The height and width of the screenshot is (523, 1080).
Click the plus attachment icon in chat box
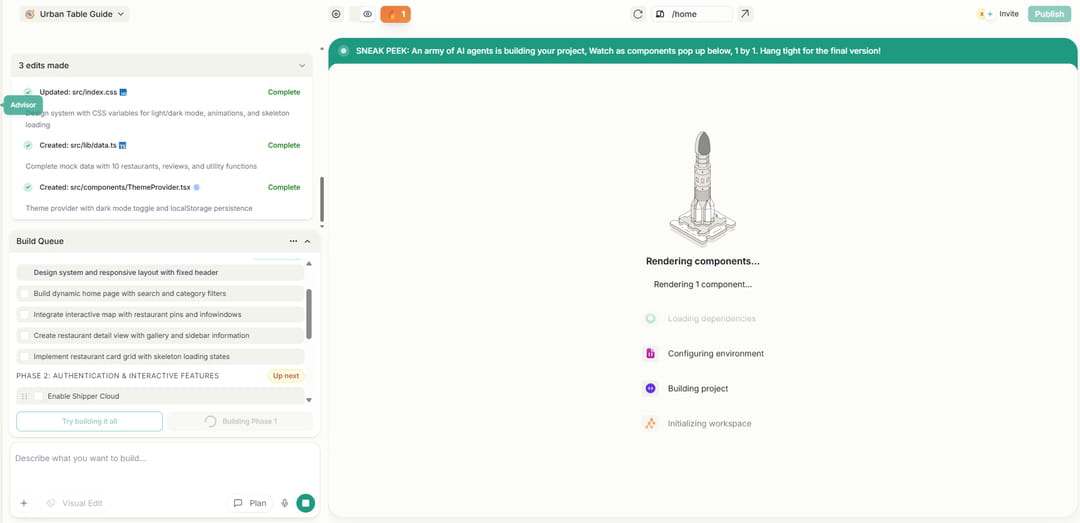click(x=24, y=503)
